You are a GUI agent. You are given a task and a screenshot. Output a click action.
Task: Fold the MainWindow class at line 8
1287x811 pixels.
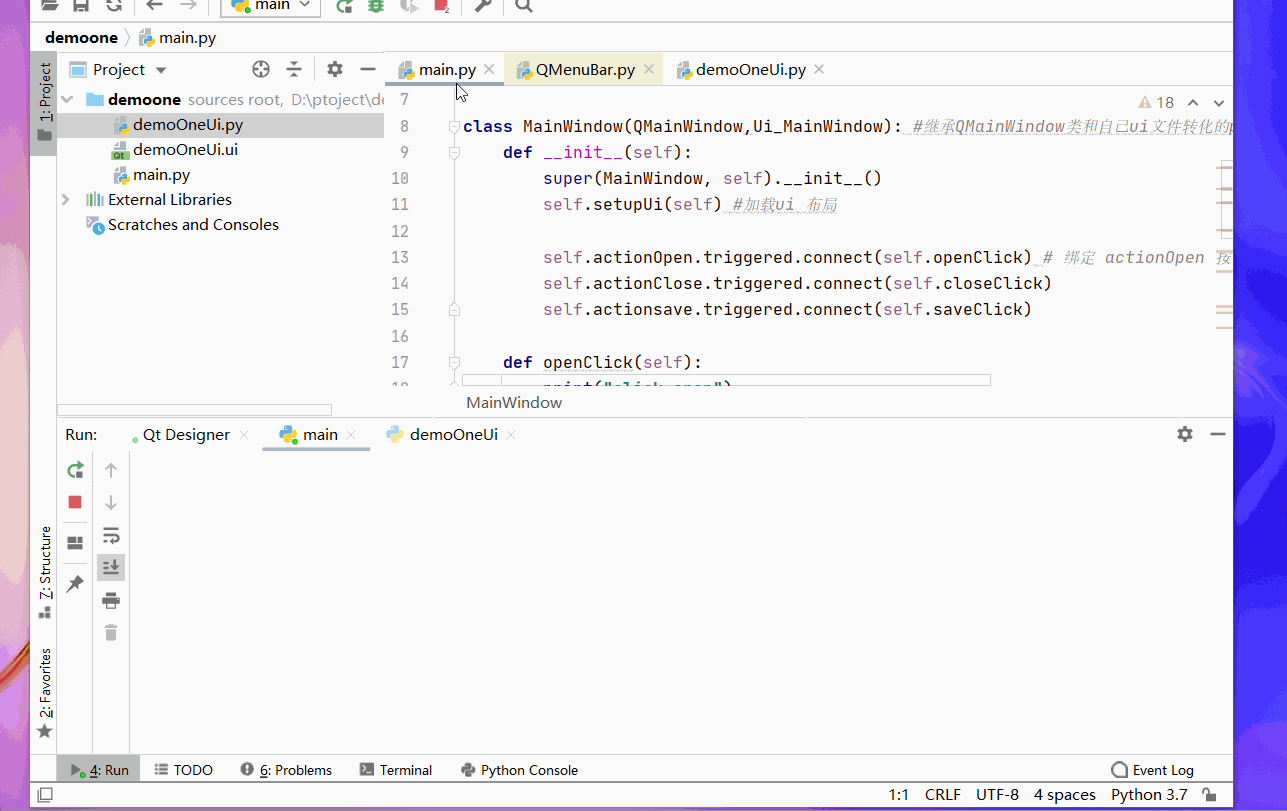pos(454,127)
